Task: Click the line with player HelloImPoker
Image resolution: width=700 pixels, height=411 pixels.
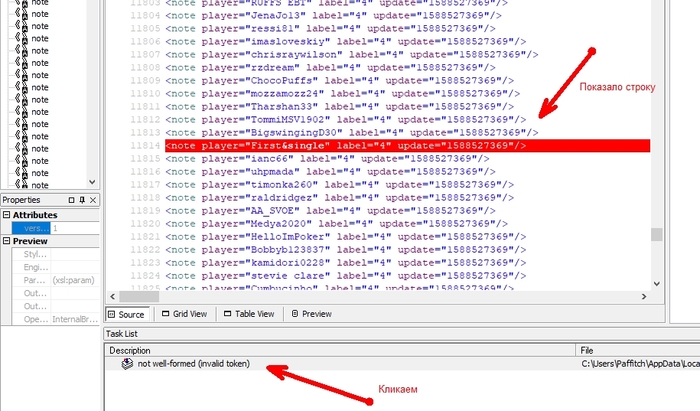Action: [x=346, y=236]
